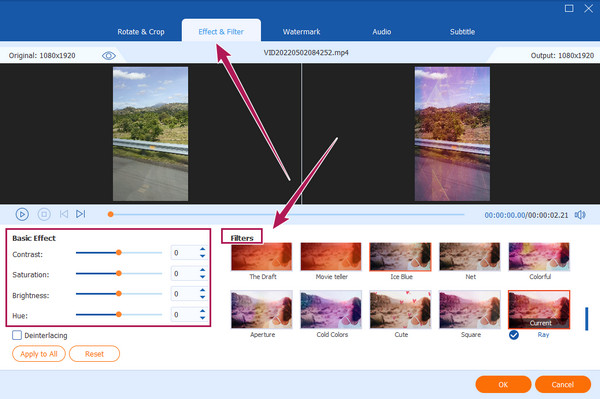The width and height of the screenshot is (600, 399).
Task: Increase the Saturation value
Action: (x=202, y=270)
